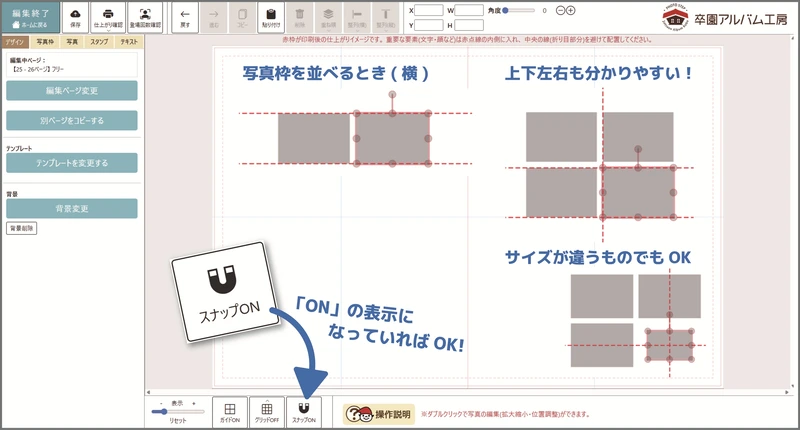The image size is (800, 430).
Task: Expand the 重ね順 layer order menu
Action: [330, 16]
